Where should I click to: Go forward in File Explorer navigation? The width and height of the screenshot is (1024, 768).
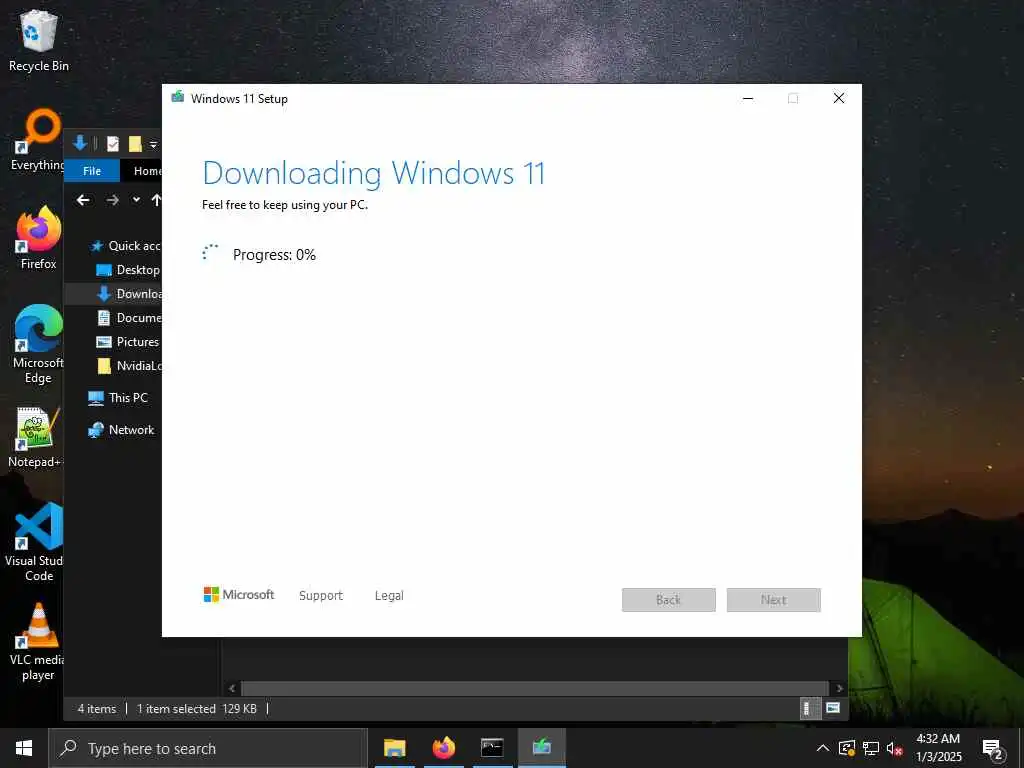pos(112,200)
